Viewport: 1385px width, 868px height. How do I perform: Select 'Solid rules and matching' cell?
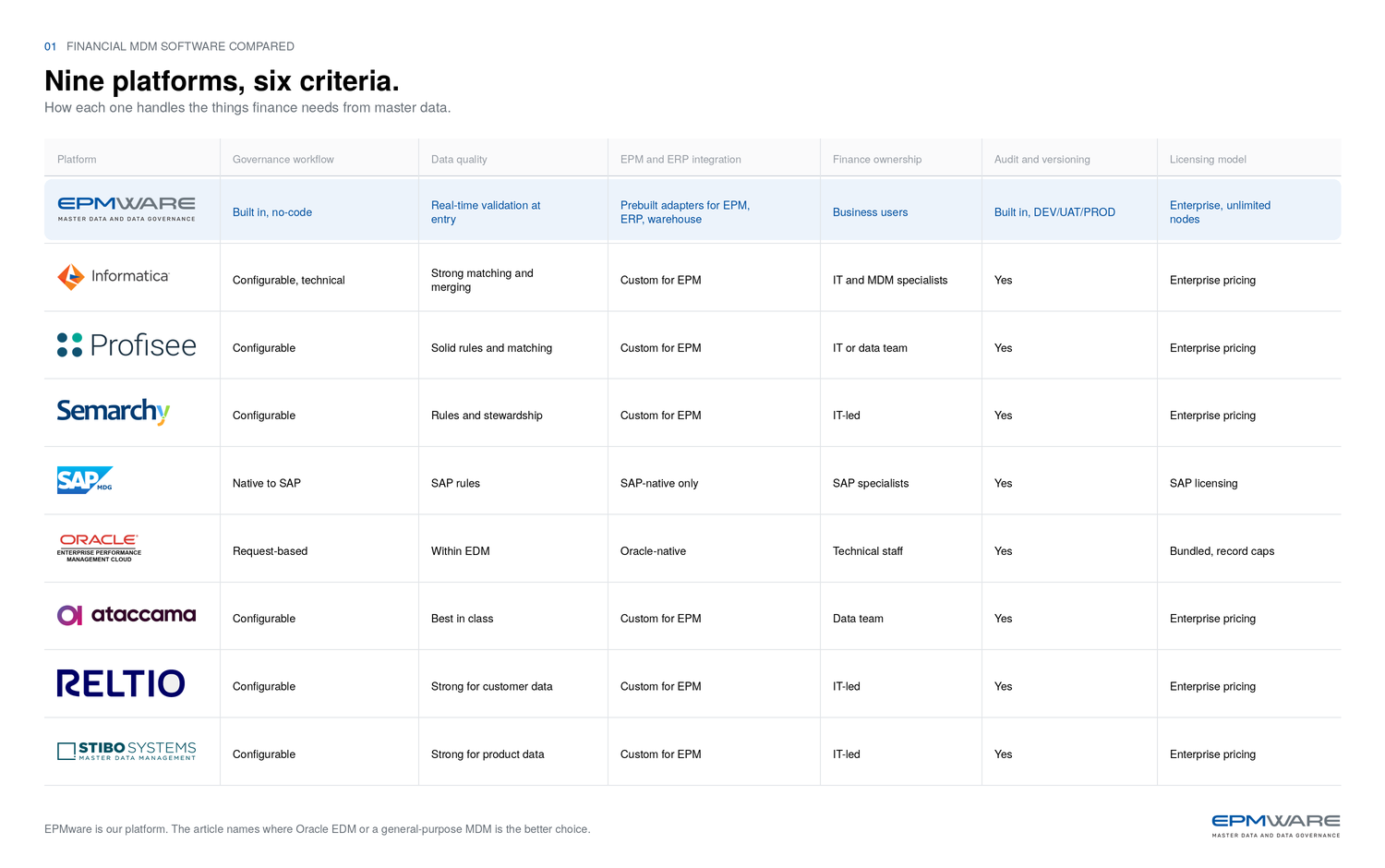coord(491,348)
